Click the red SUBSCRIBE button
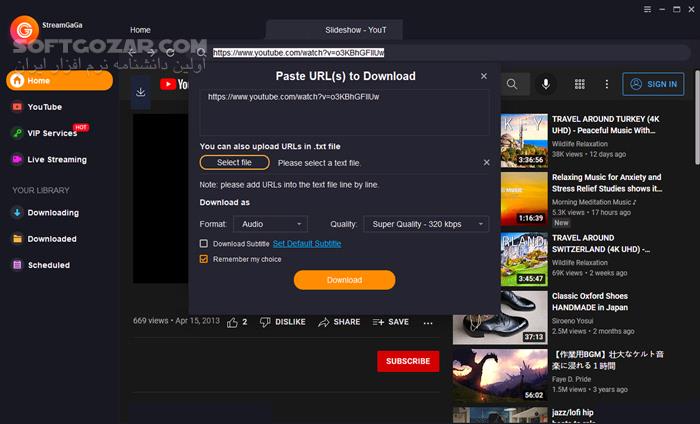This screenshot has width=700, height=424. pyautogui.click(x=408, y=361)
